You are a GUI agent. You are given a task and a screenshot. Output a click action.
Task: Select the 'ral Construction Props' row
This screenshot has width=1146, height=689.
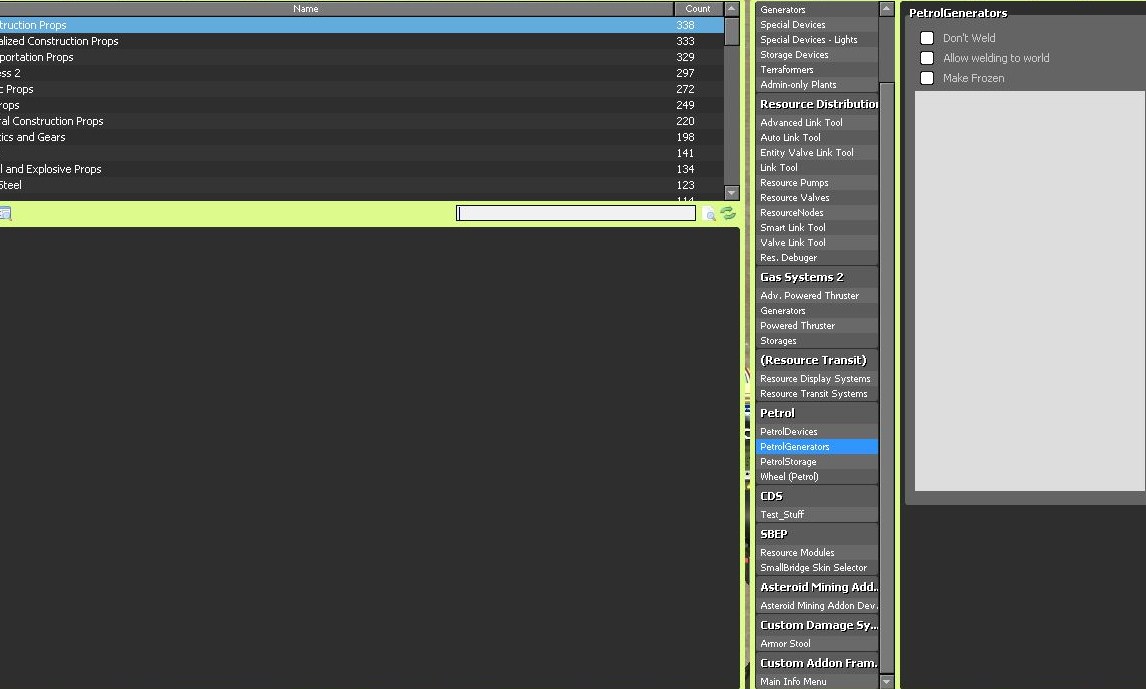362,121
